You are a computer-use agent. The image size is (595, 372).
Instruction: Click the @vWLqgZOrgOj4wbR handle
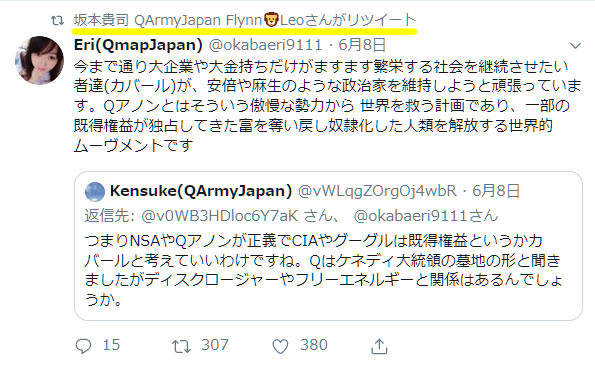click(377, 191)
